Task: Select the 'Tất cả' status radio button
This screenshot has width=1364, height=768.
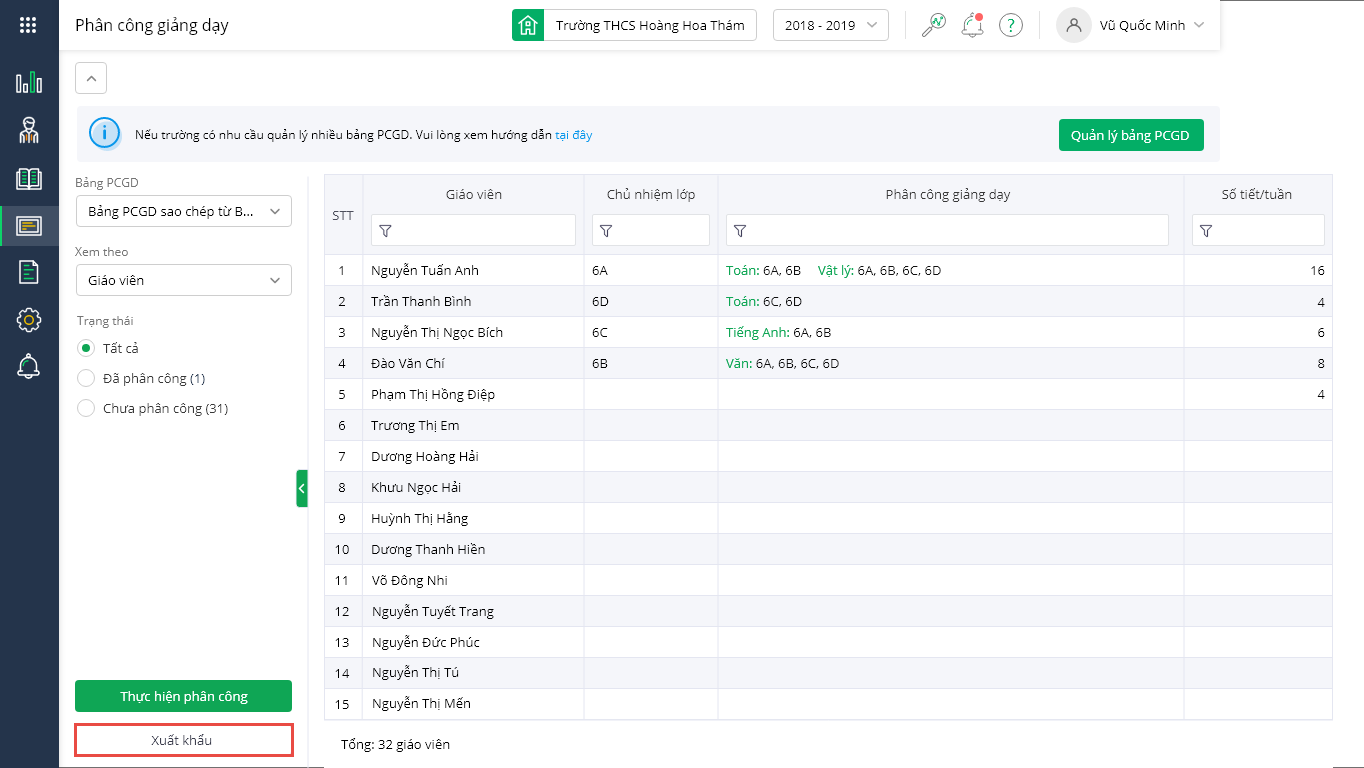Action: click(86, 348)
